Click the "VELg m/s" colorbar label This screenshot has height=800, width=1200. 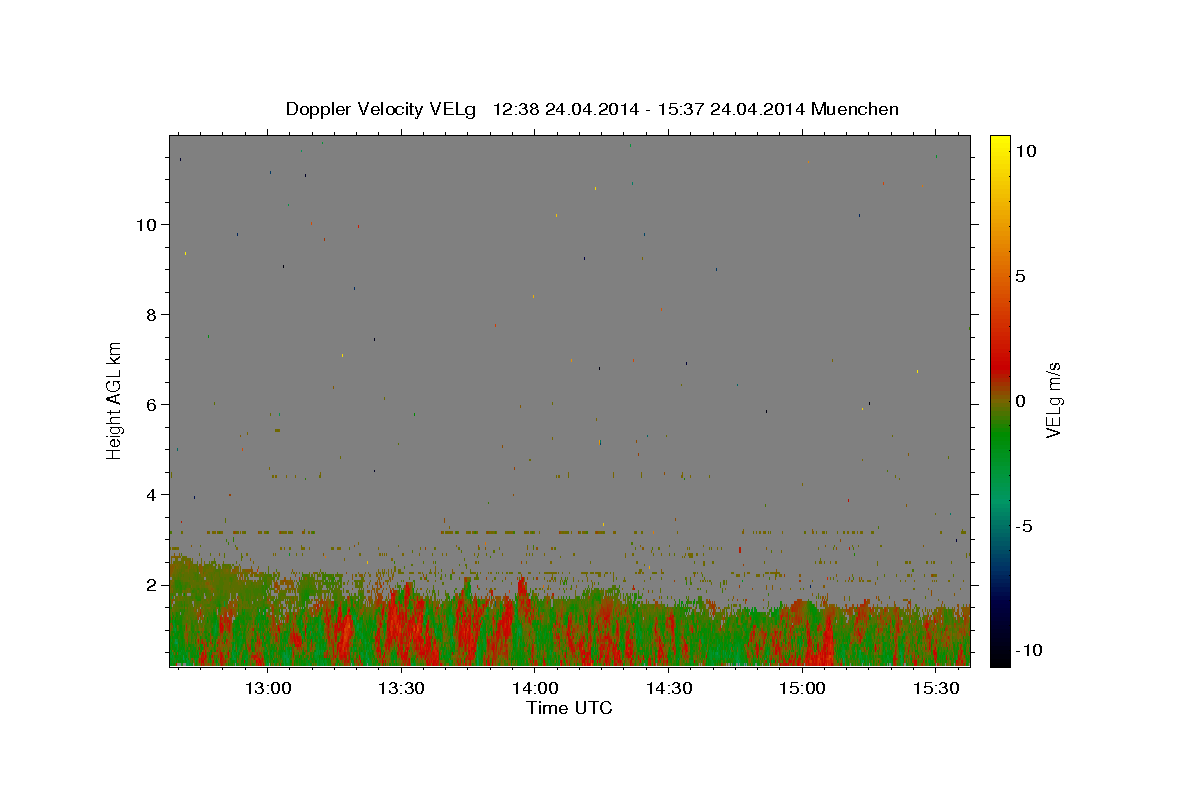pyautogui.click(x=1054, y=400)
